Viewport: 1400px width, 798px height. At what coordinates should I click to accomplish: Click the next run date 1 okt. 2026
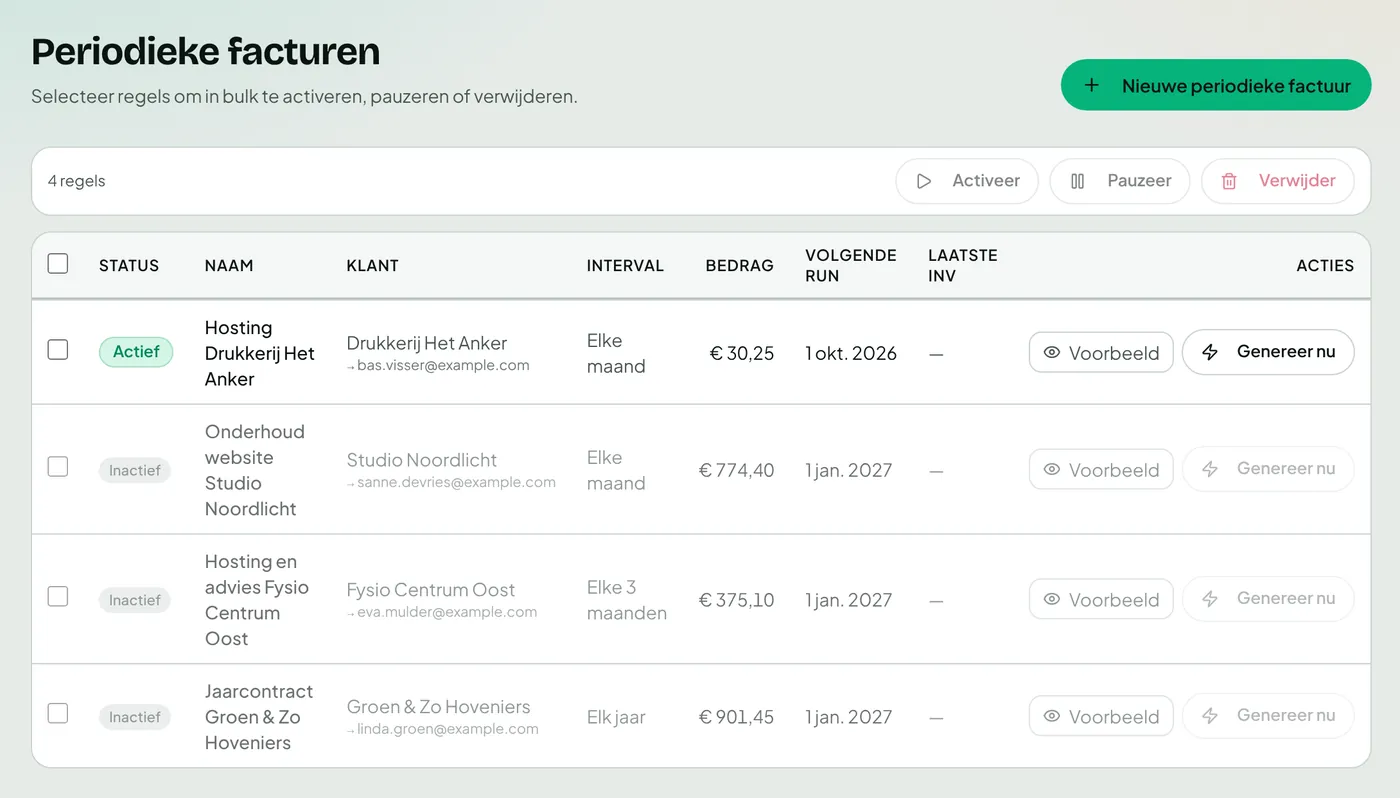tap(851, 353)
